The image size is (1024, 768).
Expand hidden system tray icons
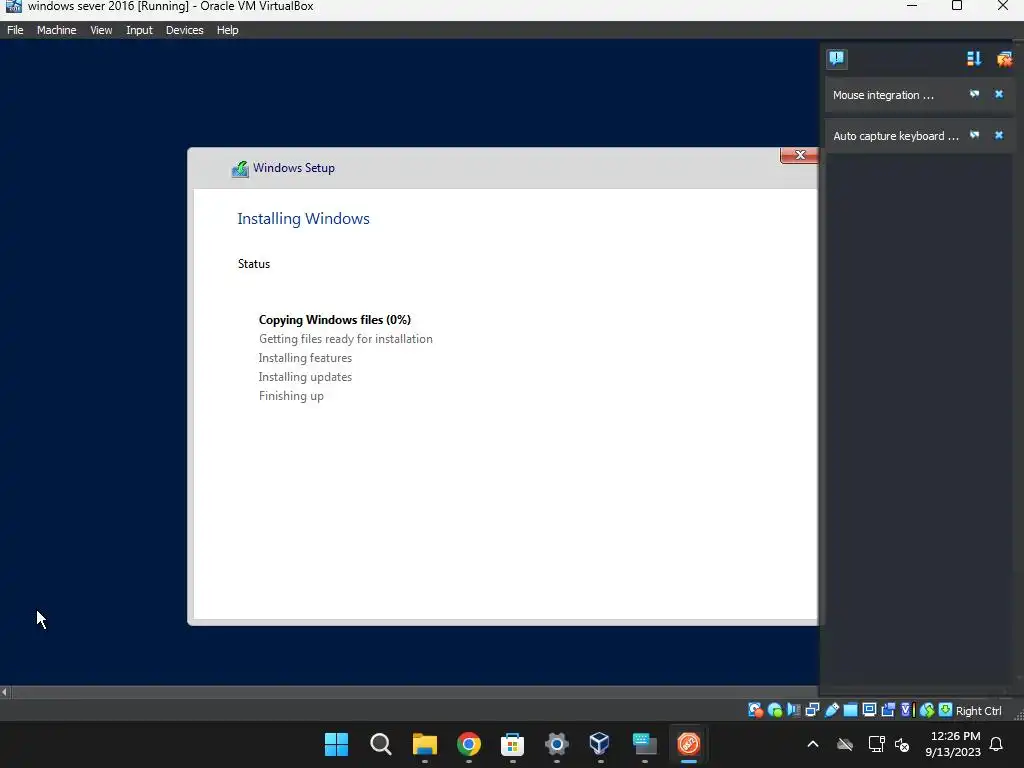pos(813,744)
